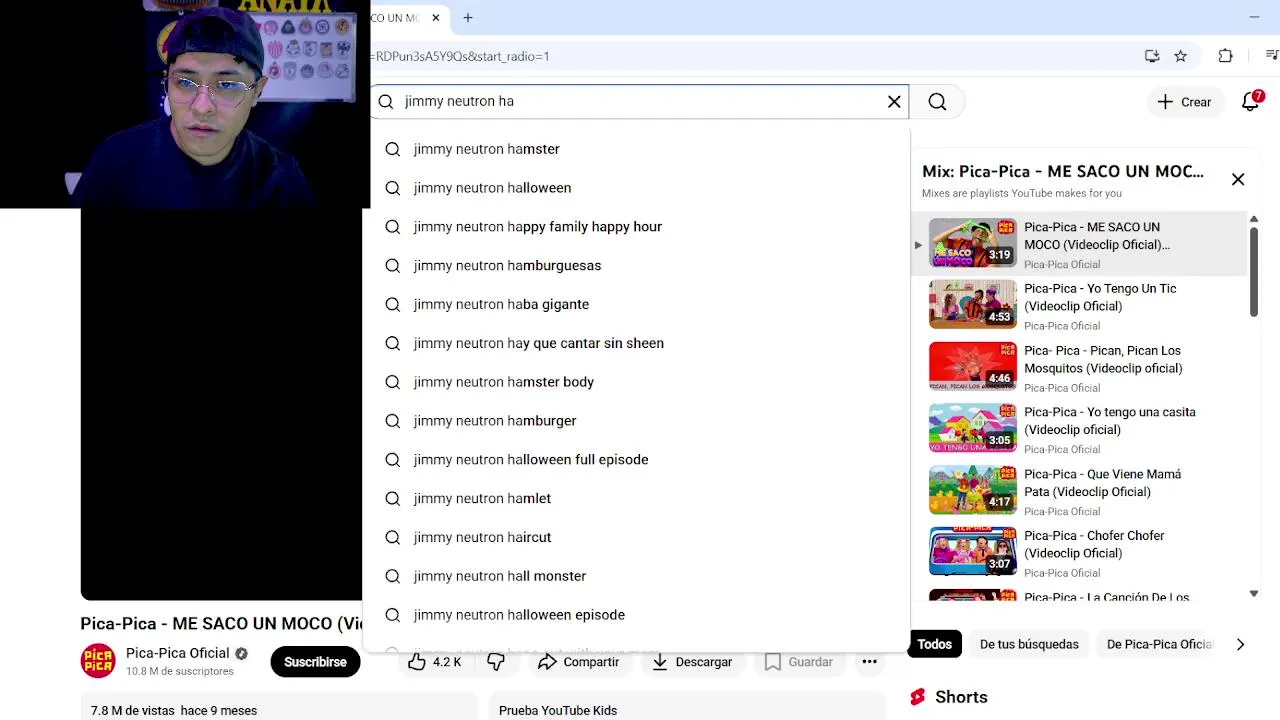Open the notifications bell
Image resolution: width=1280 pixels, height=720 pixels.
(x=1250, y=101)
